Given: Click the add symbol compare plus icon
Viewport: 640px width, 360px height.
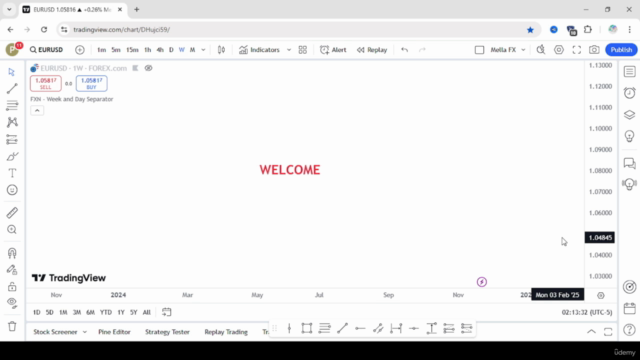Looking at the screenshot, I should tap(80, 50).
